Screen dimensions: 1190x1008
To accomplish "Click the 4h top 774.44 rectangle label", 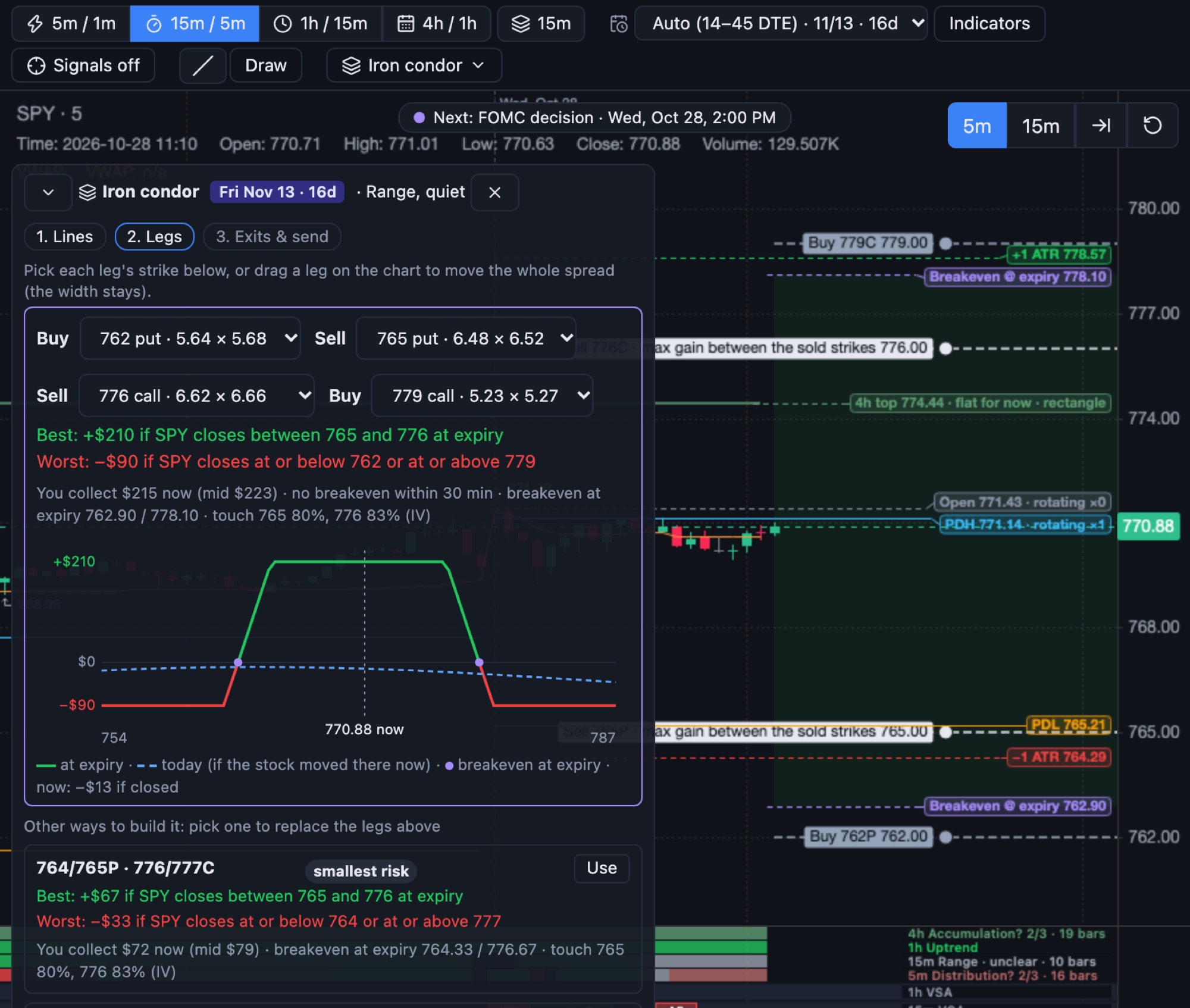I will 980,403.
